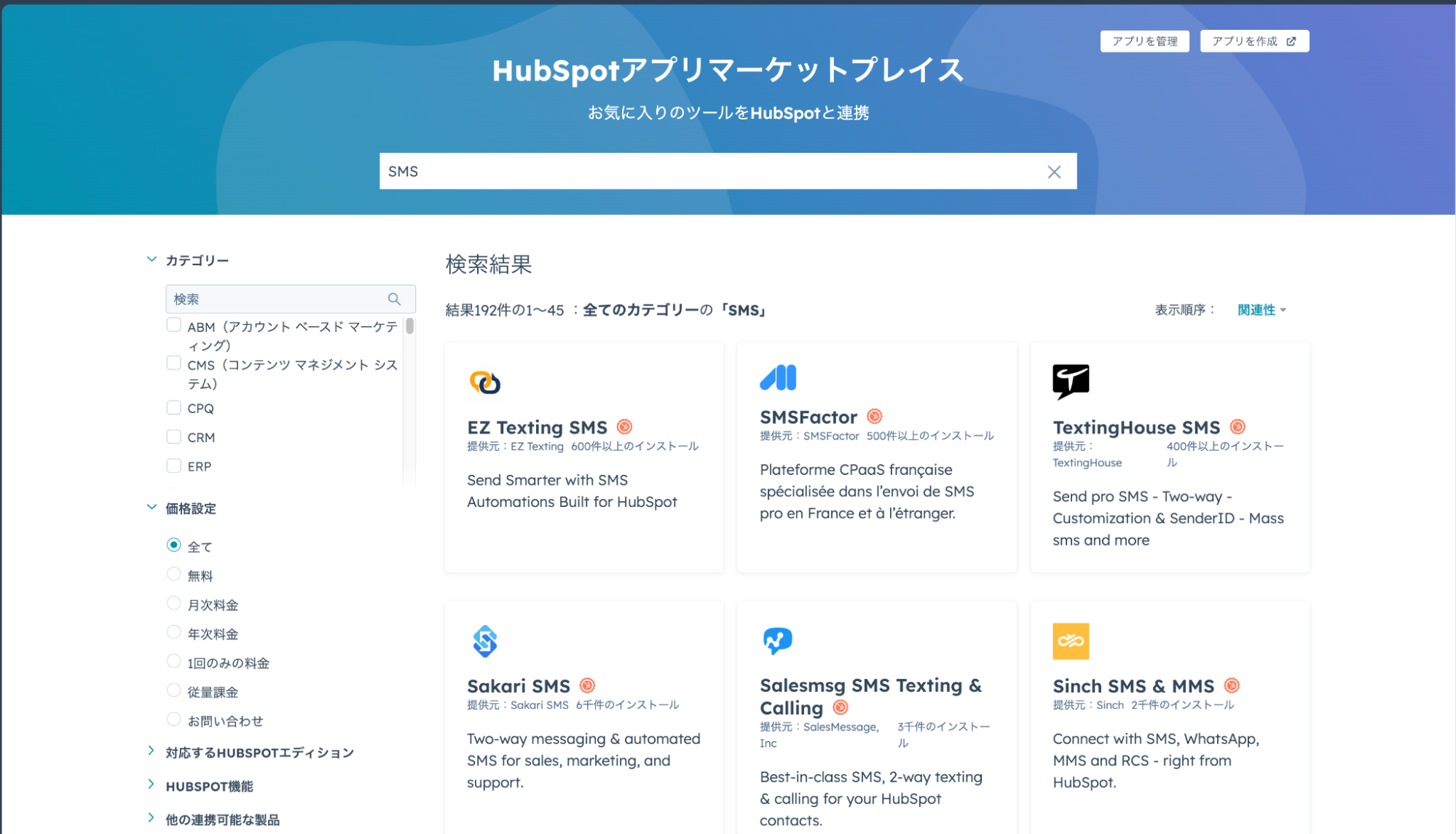Open the SMSFactor app title

808,417
